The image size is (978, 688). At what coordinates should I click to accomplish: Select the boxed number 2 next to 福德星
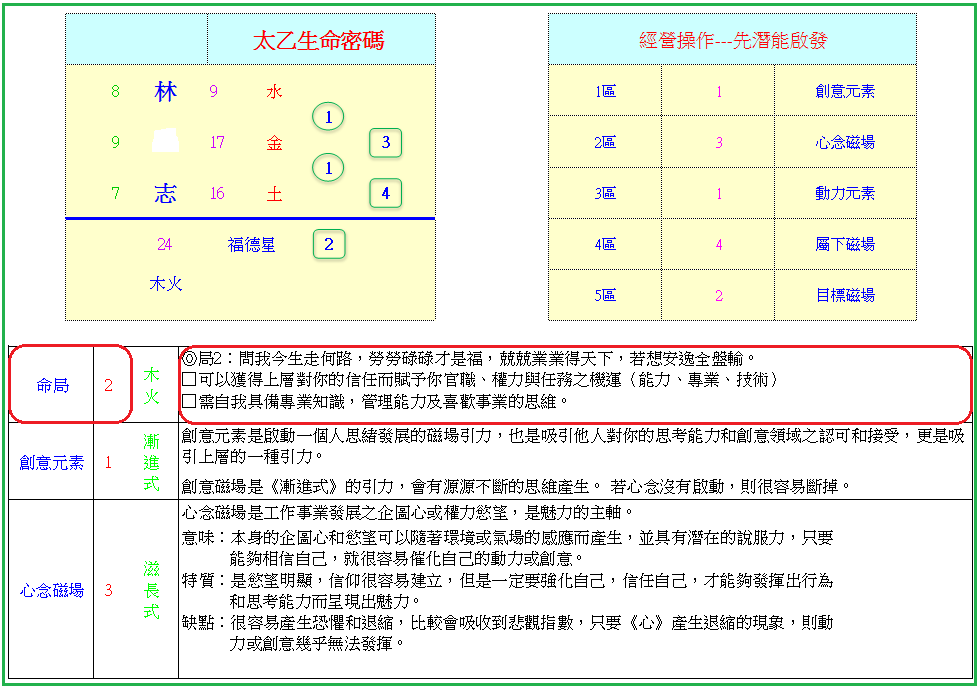(329, 244)
